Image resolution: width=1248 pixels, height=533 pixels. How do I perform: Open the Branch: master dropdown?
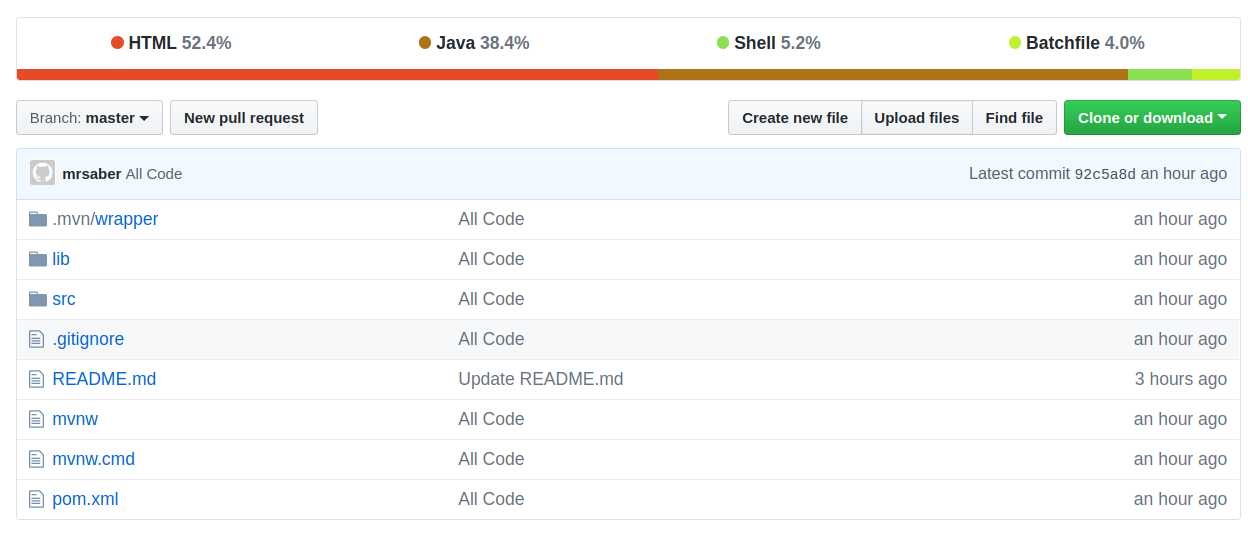(89, 117)
